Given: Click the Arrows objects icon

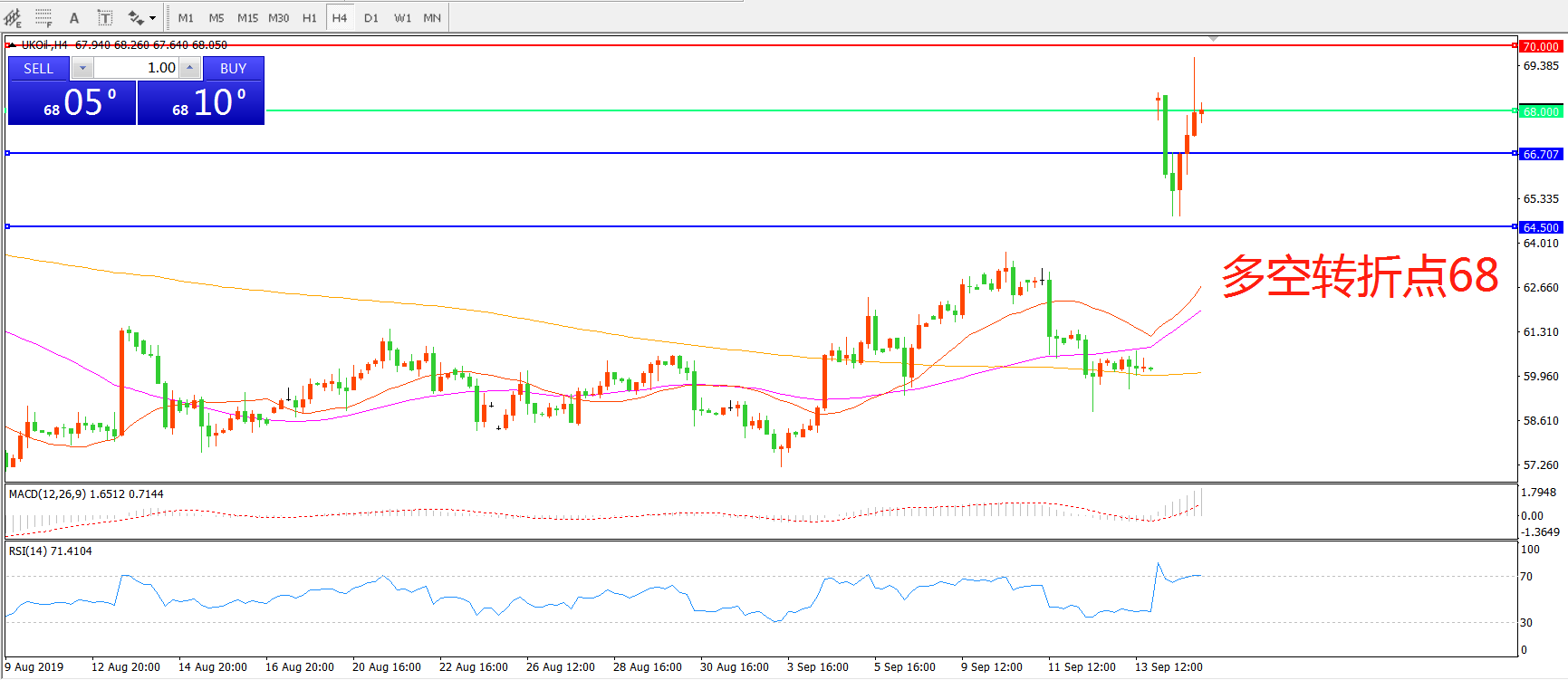Looking at the screenshot, I should point(135,17).
